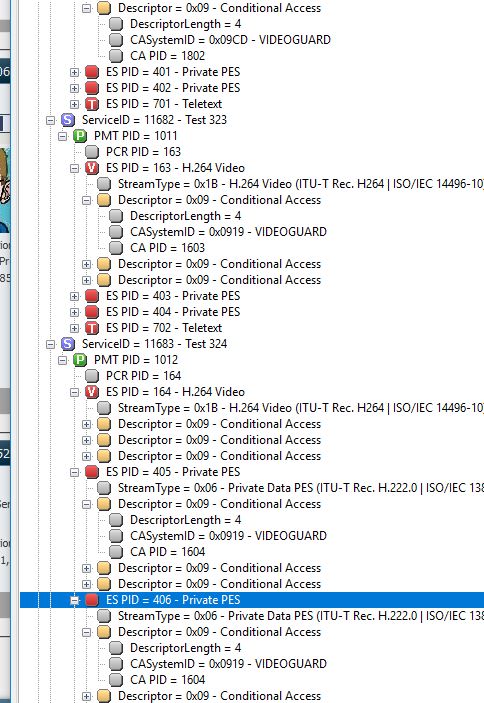Screen dimensions: 484x703
Task: Collapse ES PID 405 Private PES node
Action: click(x=74, y=472)
